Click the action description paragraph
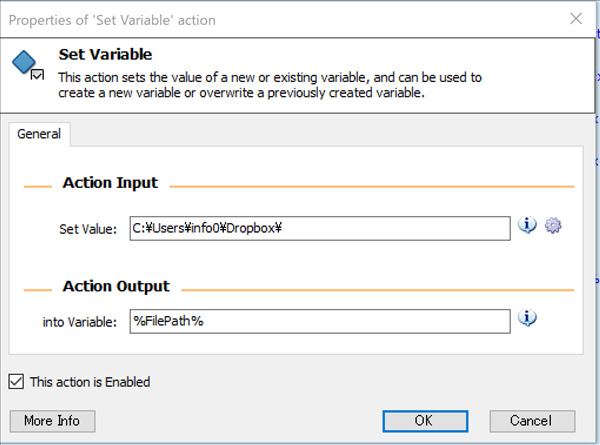The image size is (600, 445). [x=270, y=85]
